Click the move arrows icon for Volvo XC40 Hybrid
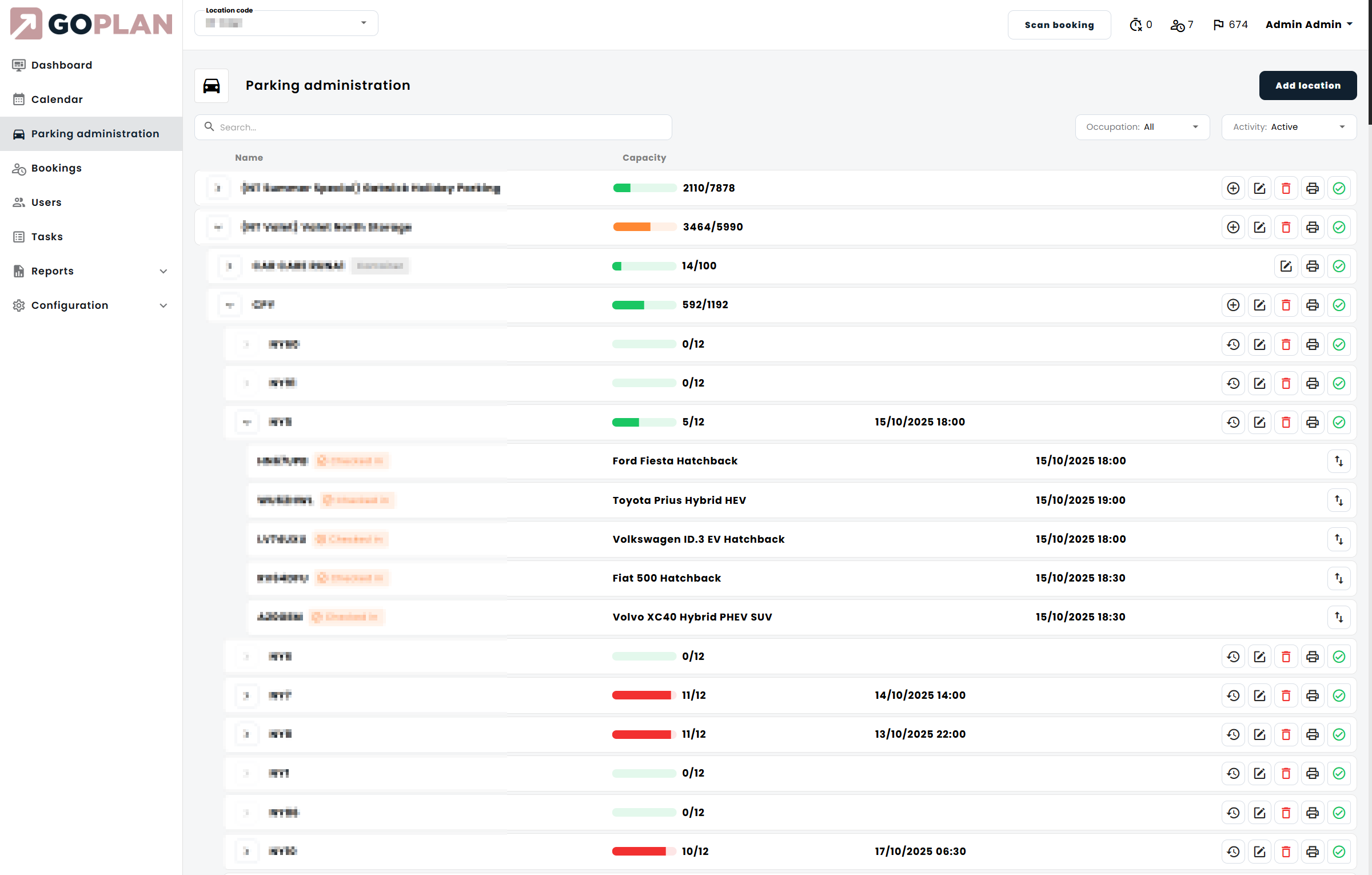Image resolution: width=1372 pixels, height=875 pixels. [1338, 617]
